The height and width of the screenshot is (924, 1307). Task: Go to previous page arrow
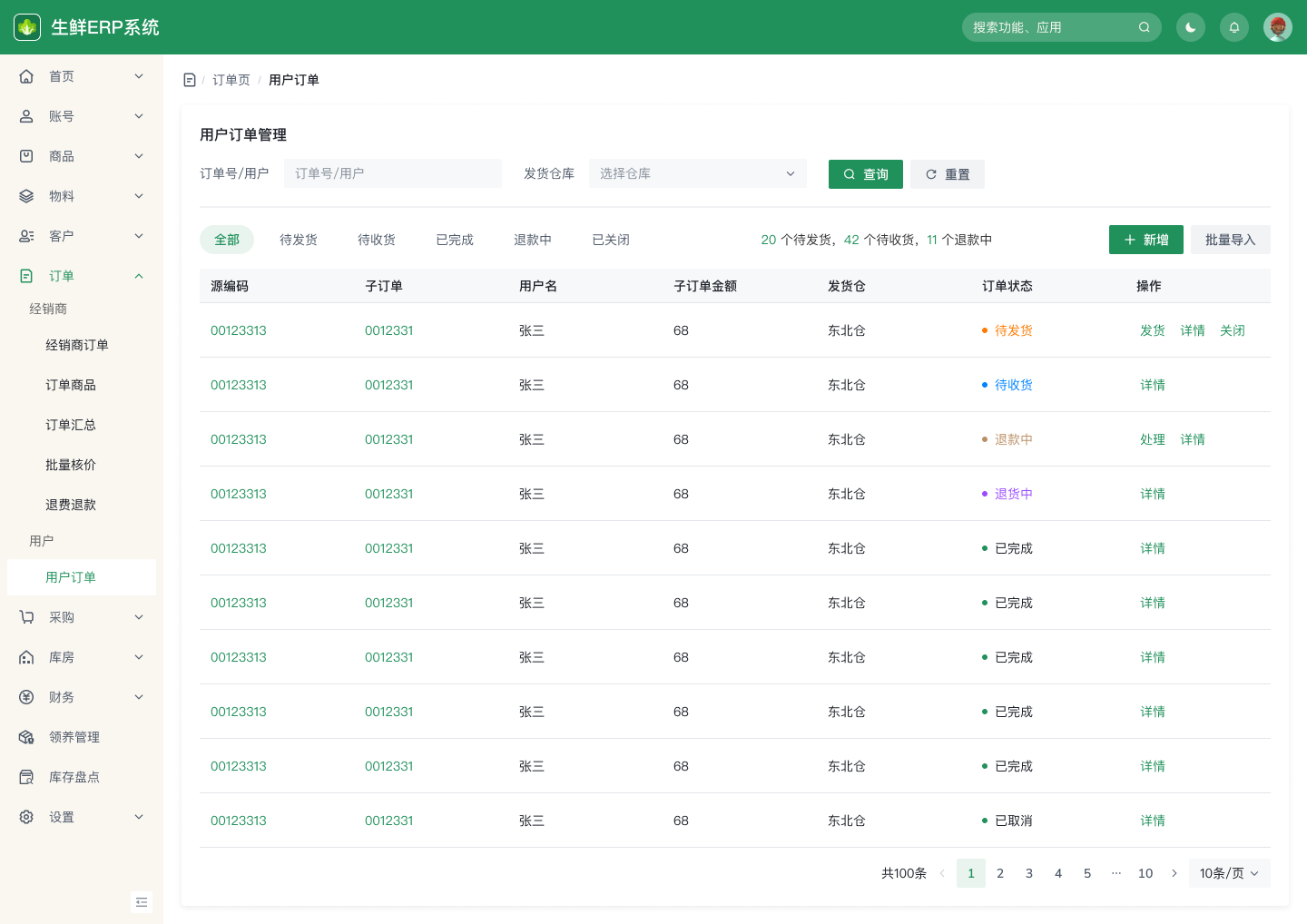coord(942,873)
